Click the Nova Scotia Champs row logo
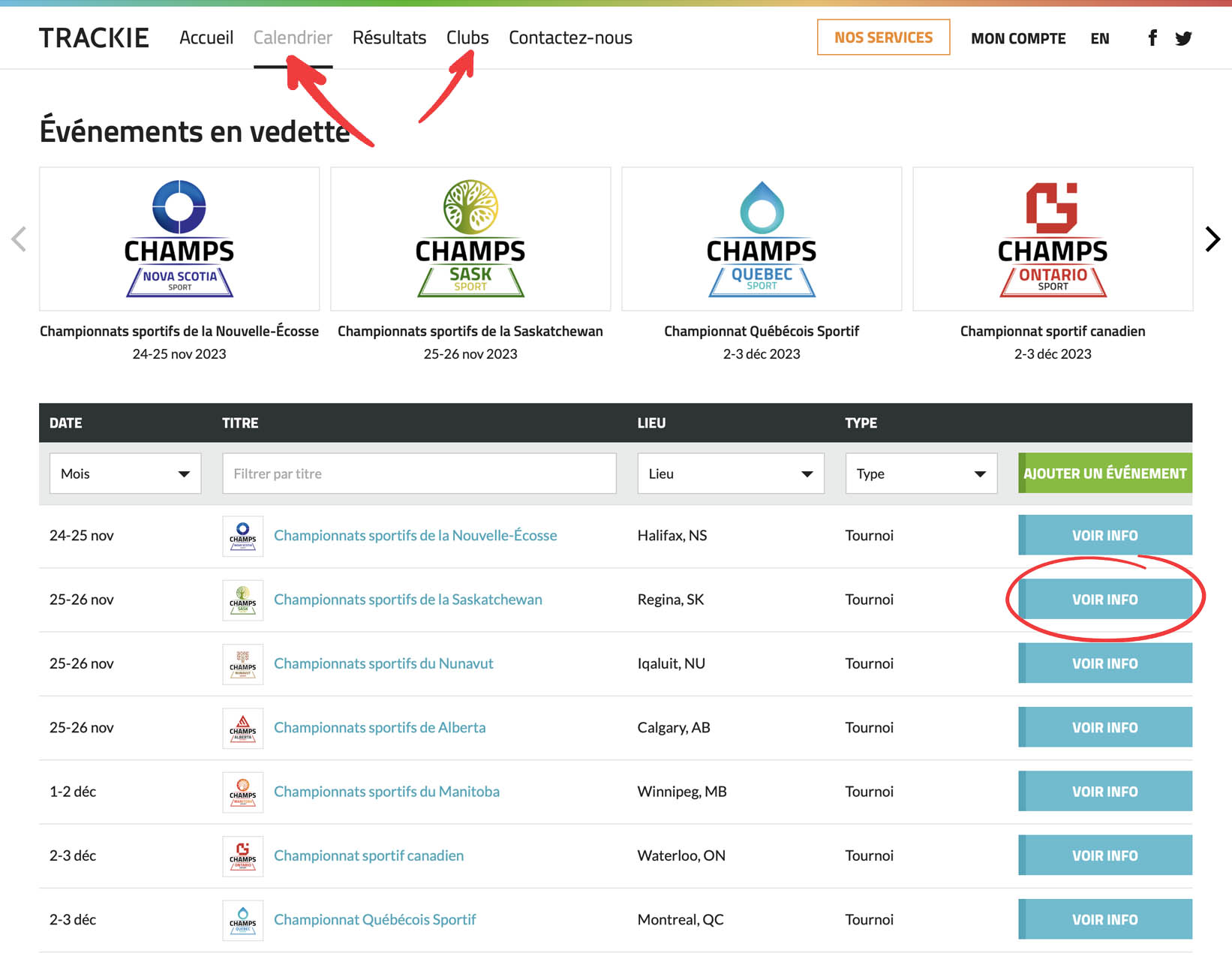The image size is (1232, 956). pyautogui.click(x=242, y=536)
